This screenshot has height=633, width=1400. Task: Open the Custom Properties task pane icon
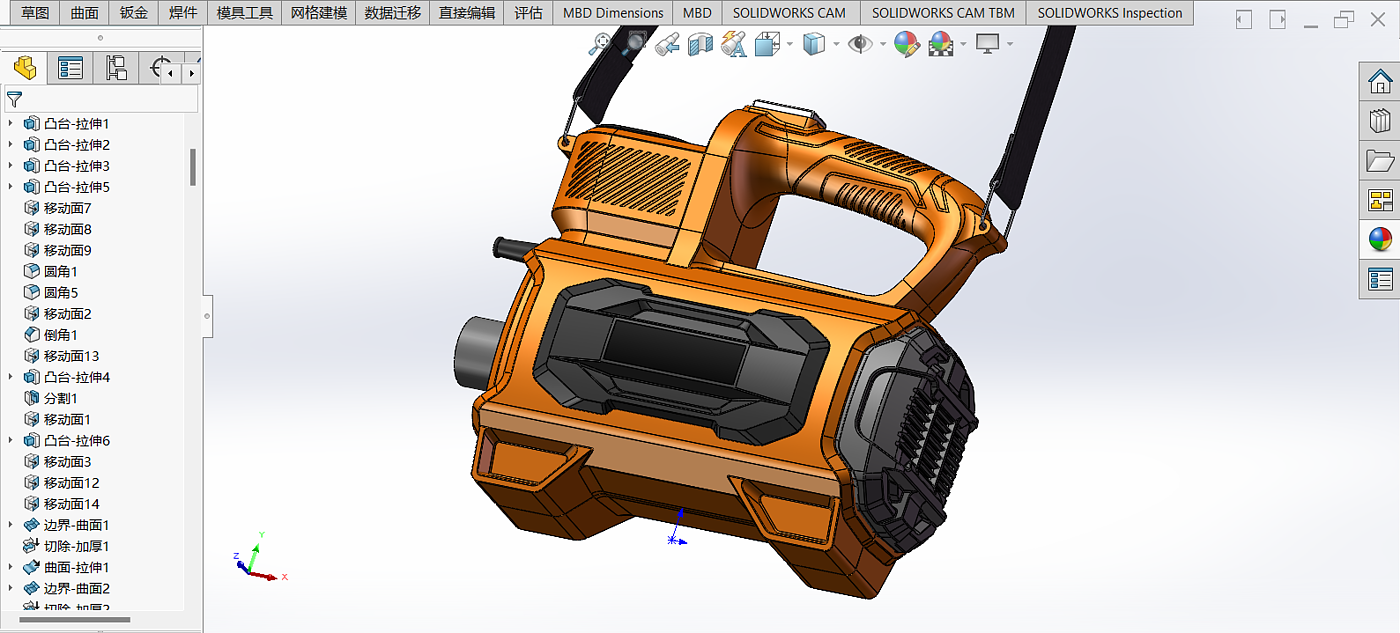1380,279
